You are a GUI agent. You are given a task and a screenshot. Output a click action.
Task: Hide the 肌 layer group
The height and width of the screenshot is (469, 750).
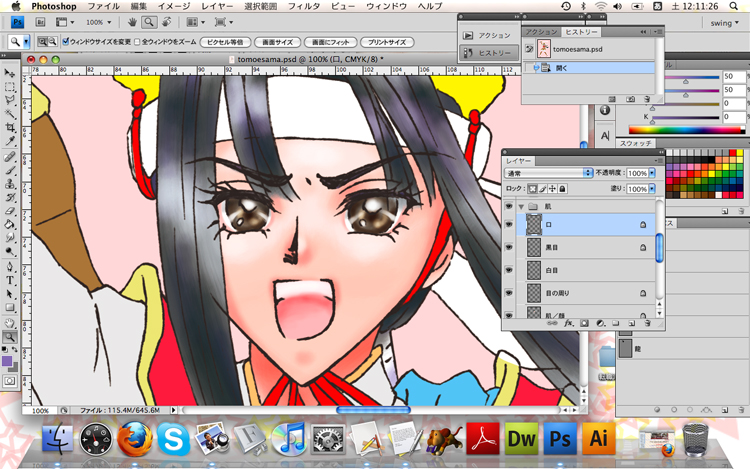pos(509,206)
